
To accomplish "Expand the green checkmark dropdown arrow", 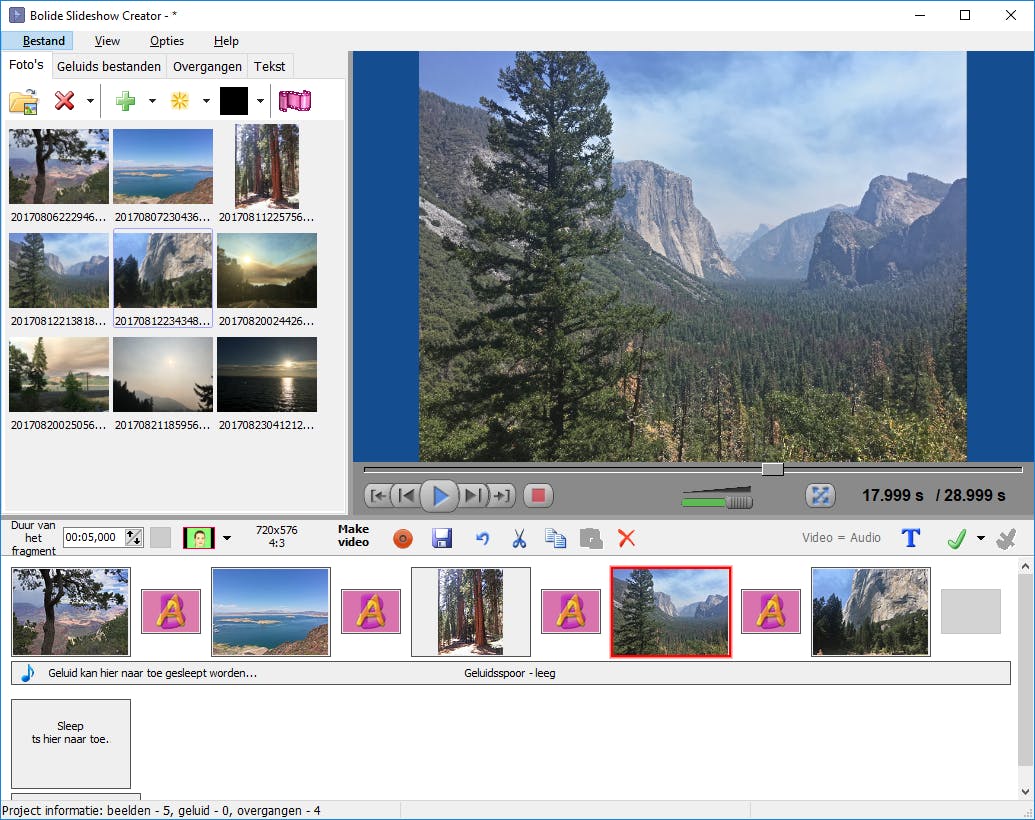I will pos(981,538).
